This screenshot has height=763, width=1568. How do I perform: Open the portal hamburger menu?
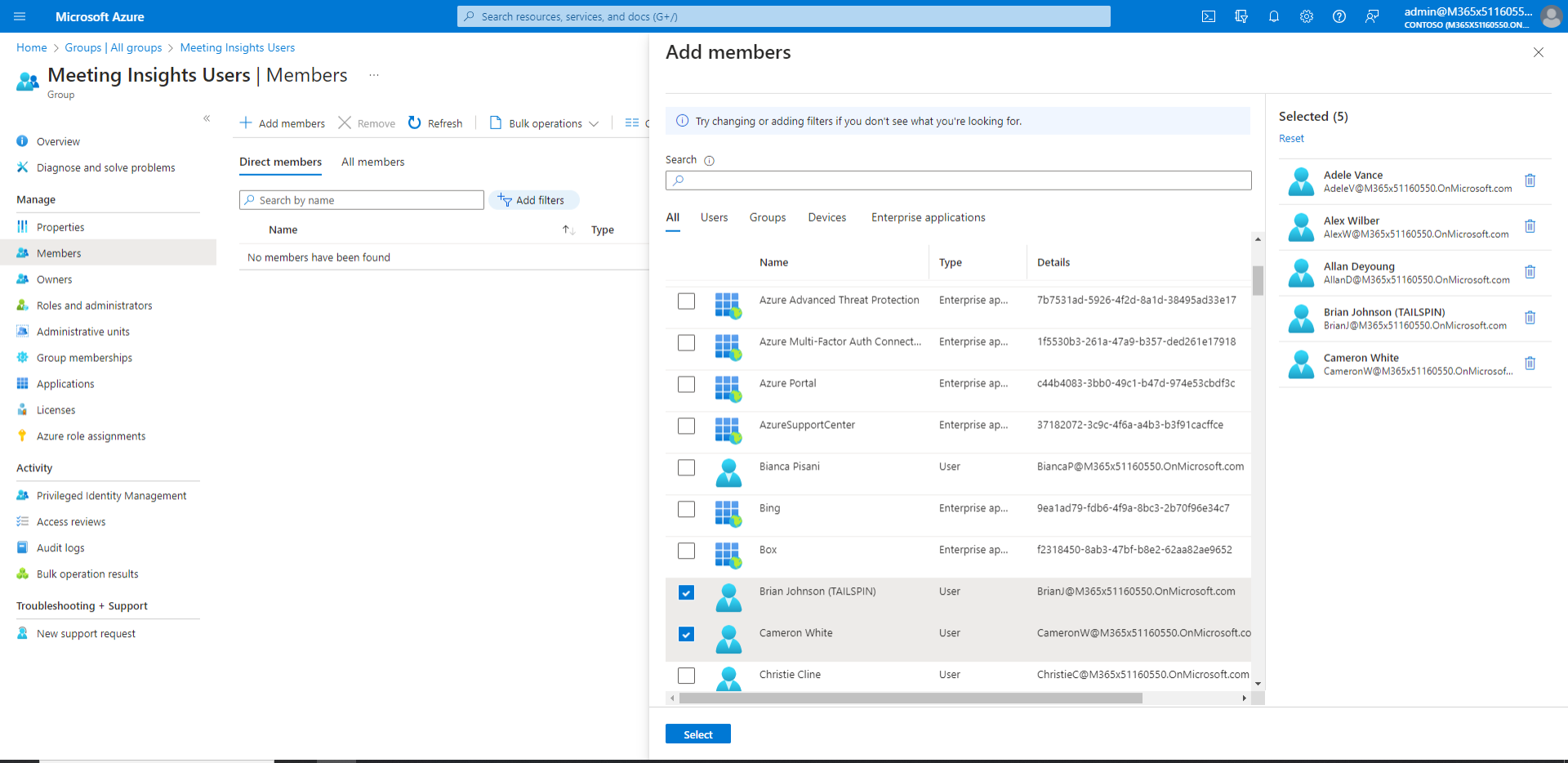coord(20,16)
